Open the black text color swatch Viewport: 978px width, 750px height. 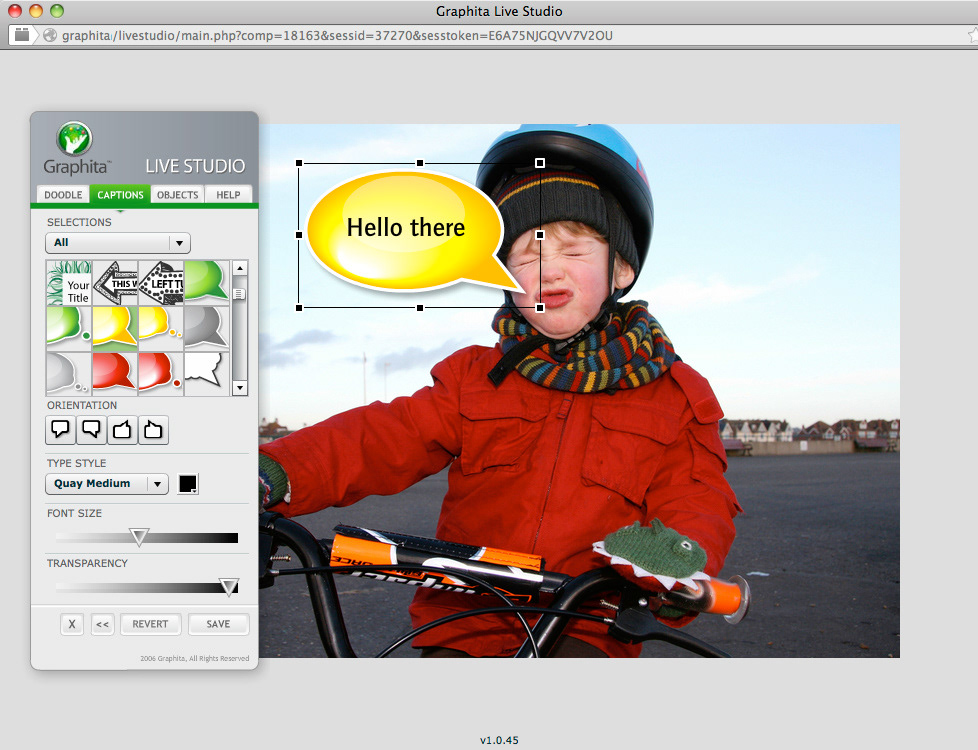(x=188, y=484)
